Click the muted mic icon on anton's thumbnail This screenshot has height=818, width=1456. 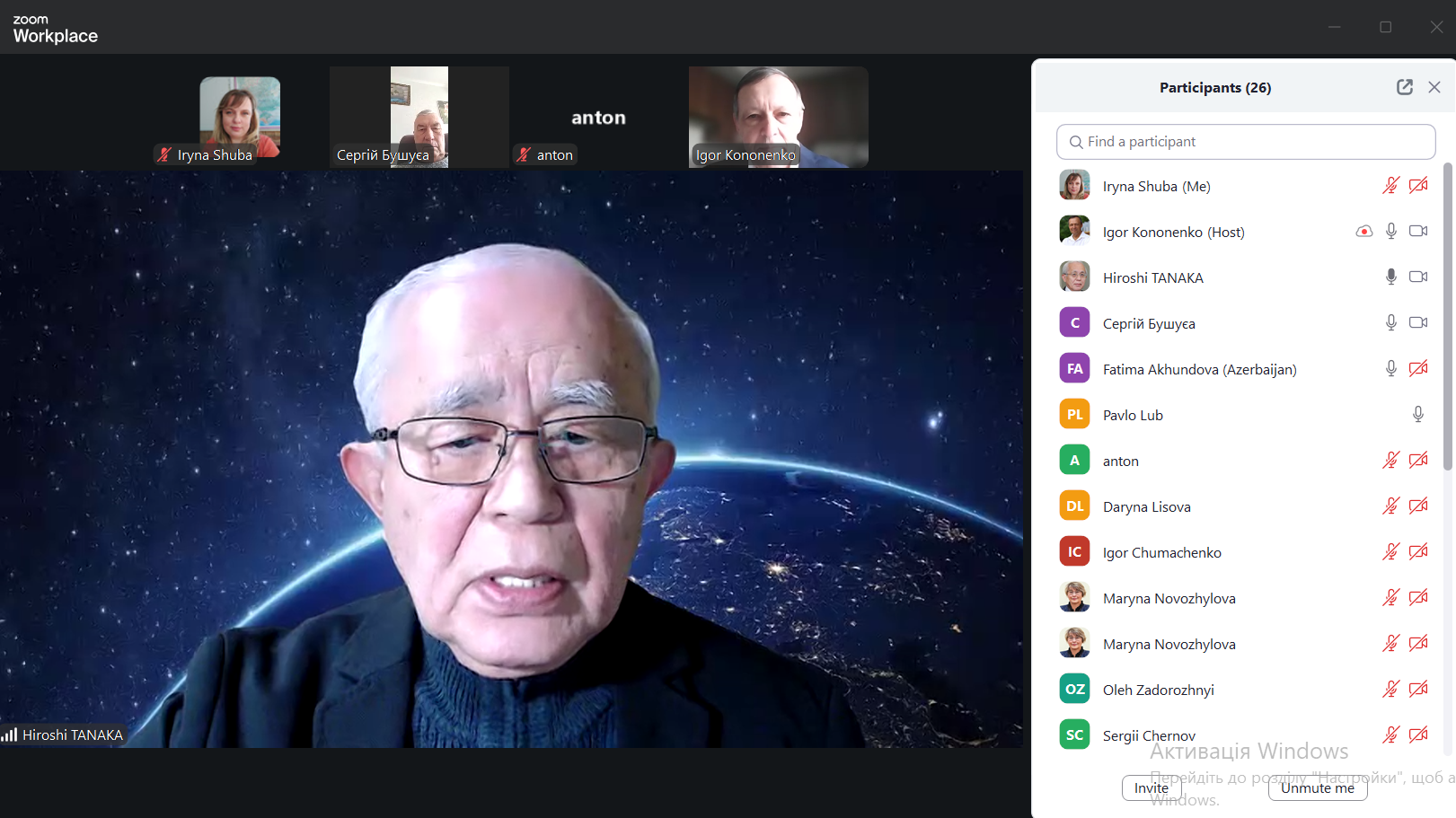524,154
